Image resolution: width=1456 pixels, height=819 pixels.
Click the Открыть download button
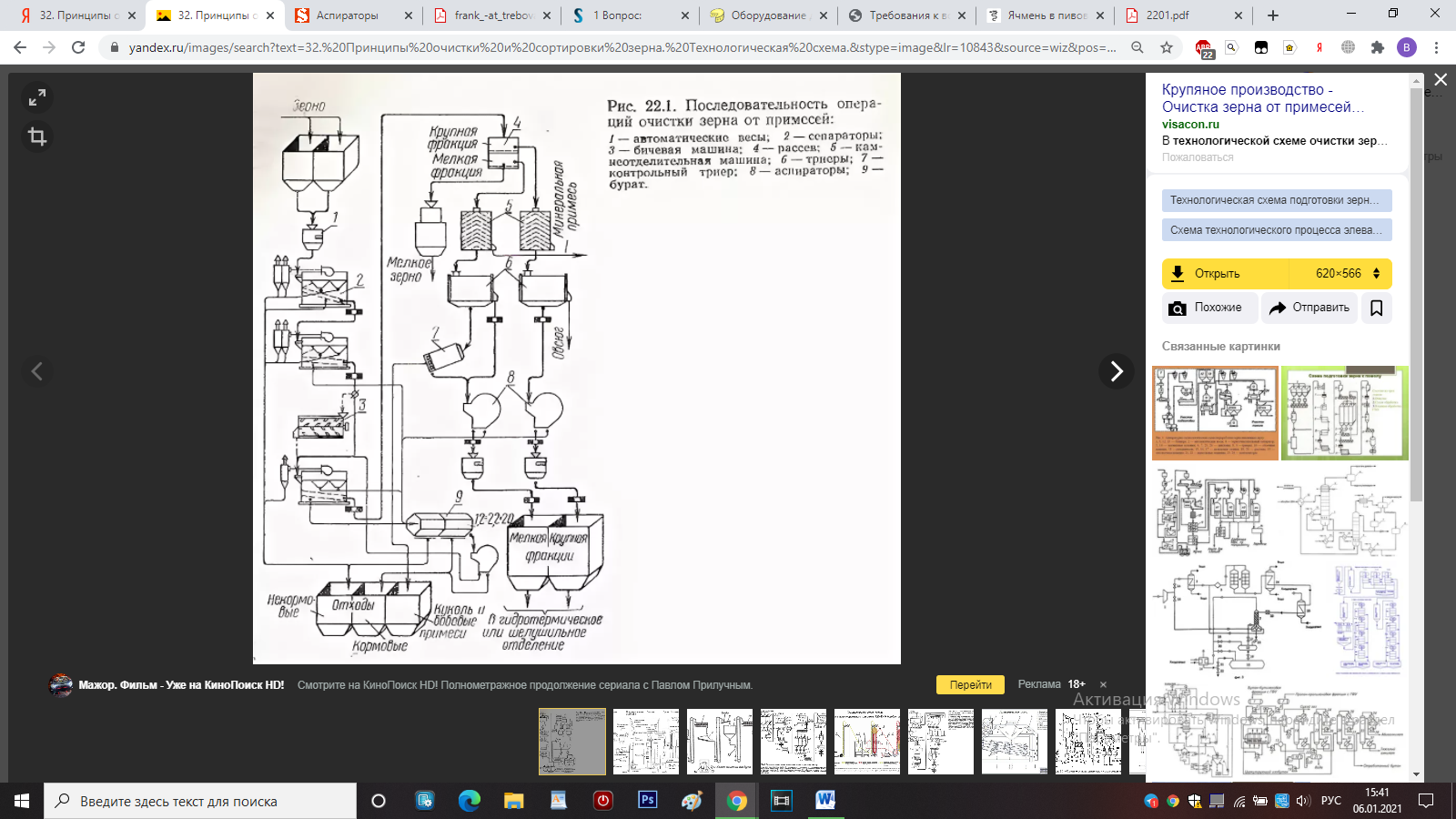(1217, 273)
